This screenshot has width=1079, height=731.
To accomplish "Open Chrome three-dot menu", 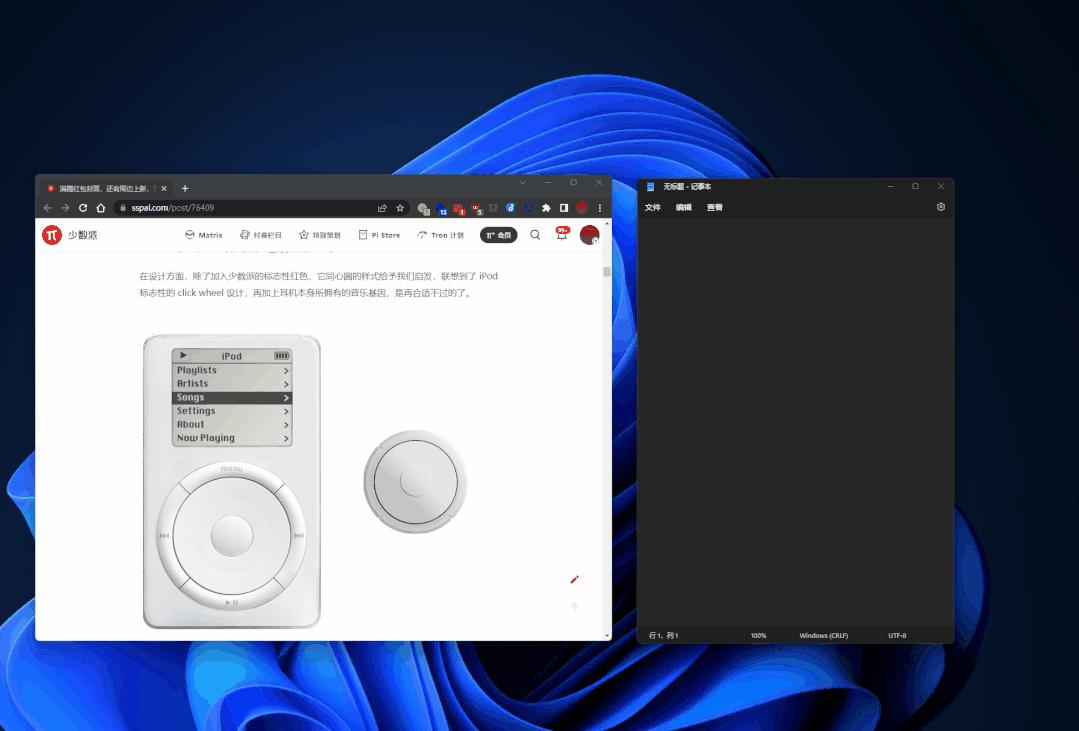I will tap(600, 208).
